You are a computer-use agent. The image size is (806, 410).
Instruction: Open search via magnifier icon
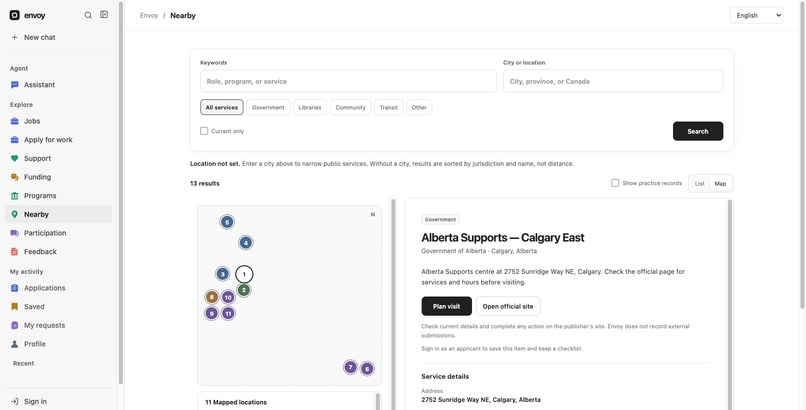pyautogui.click(x=88, y=15)
